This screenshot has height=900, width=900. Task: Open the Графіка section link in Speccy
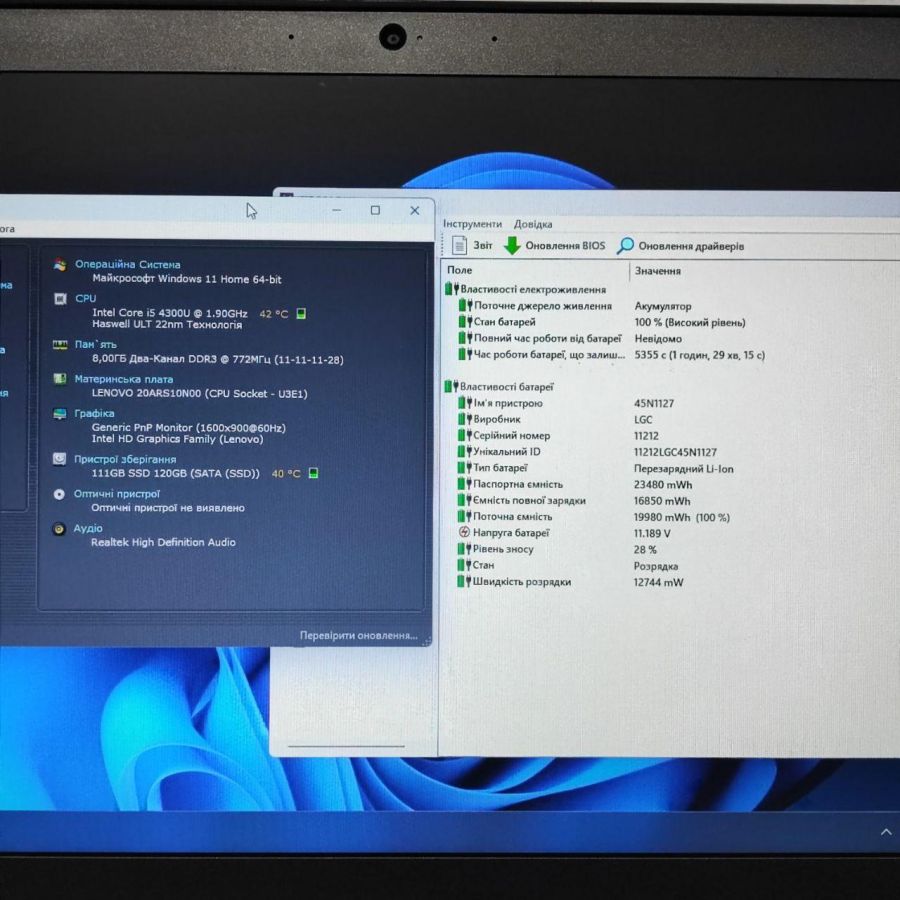(x=94, y=413)
